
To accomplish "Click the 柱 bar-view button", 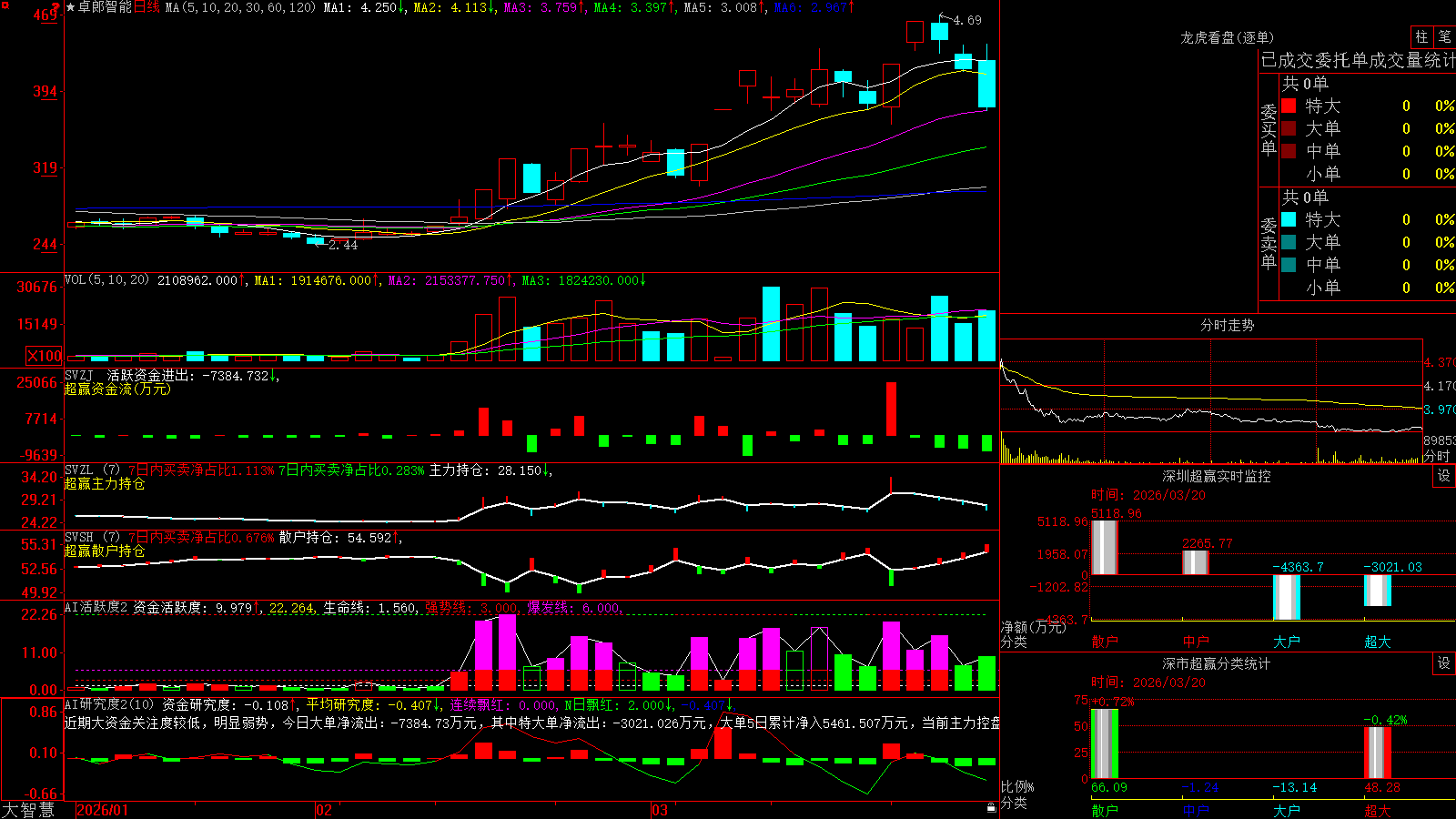I will [1421, 37].
